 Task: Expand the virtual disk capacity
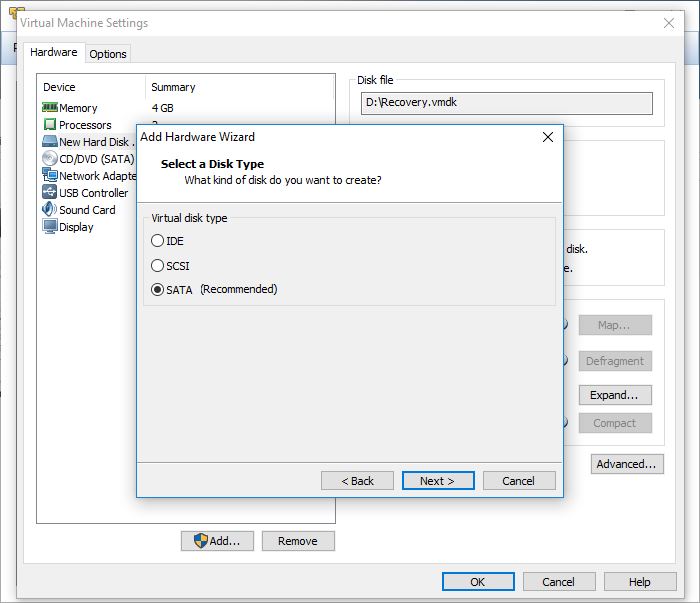[x=615, y=395]
